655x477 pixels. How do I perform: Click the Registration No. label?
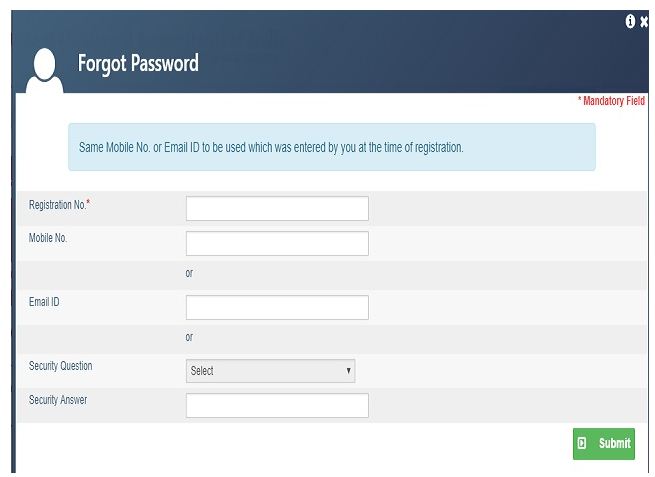pos(59,205)
